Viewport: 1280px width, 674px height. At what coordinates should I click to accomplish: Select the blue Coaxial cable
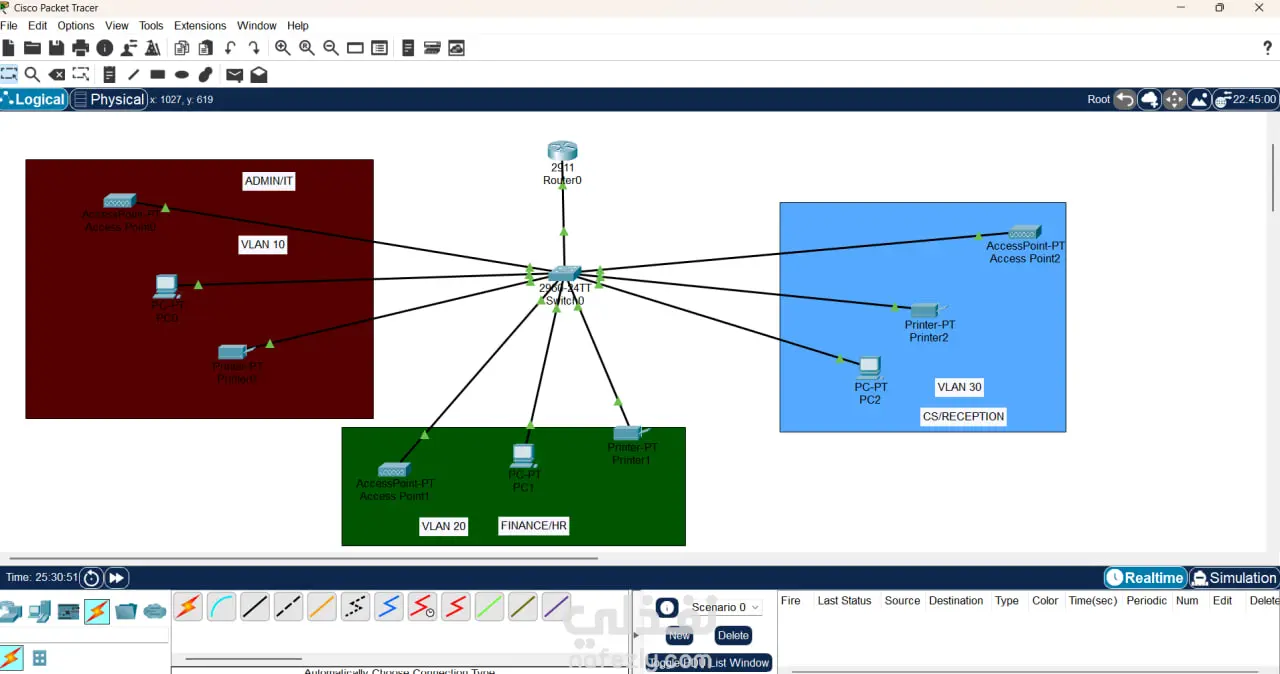tap(389, 606)
